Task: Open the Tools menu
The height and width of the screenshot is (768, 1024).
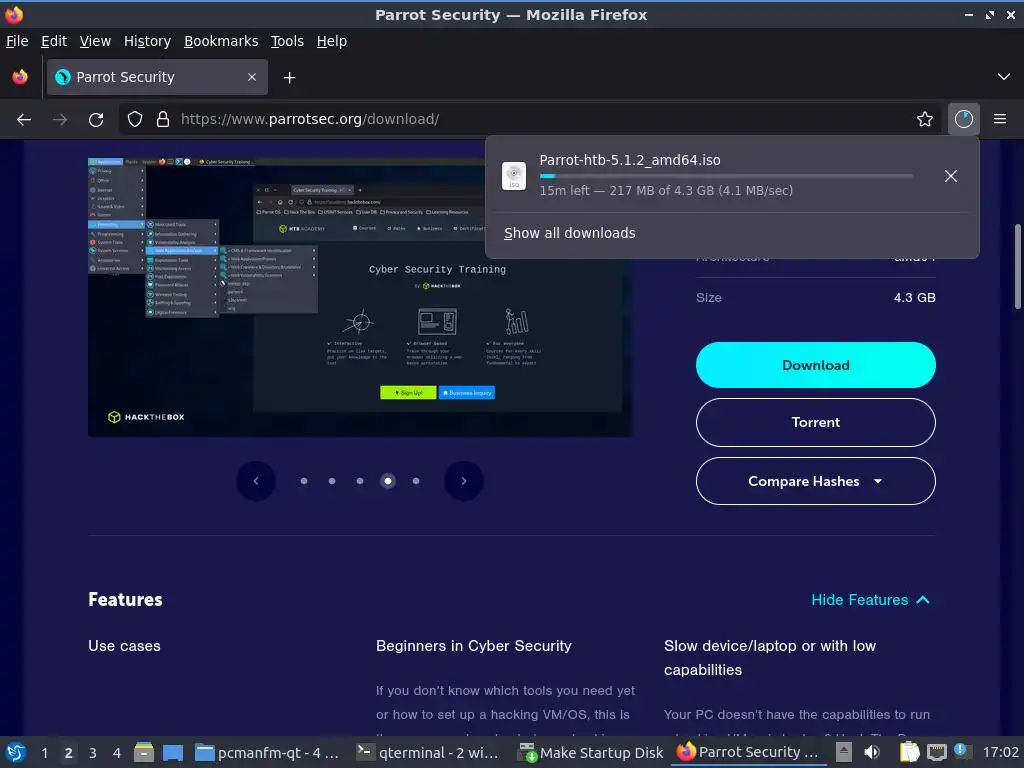Action: pos(287,41)
